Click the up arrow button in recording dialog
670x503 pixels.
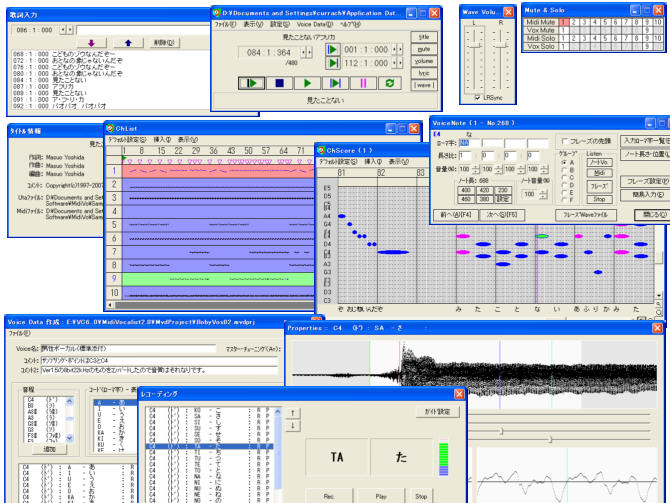pyautogui.click(x=293, y=413)
